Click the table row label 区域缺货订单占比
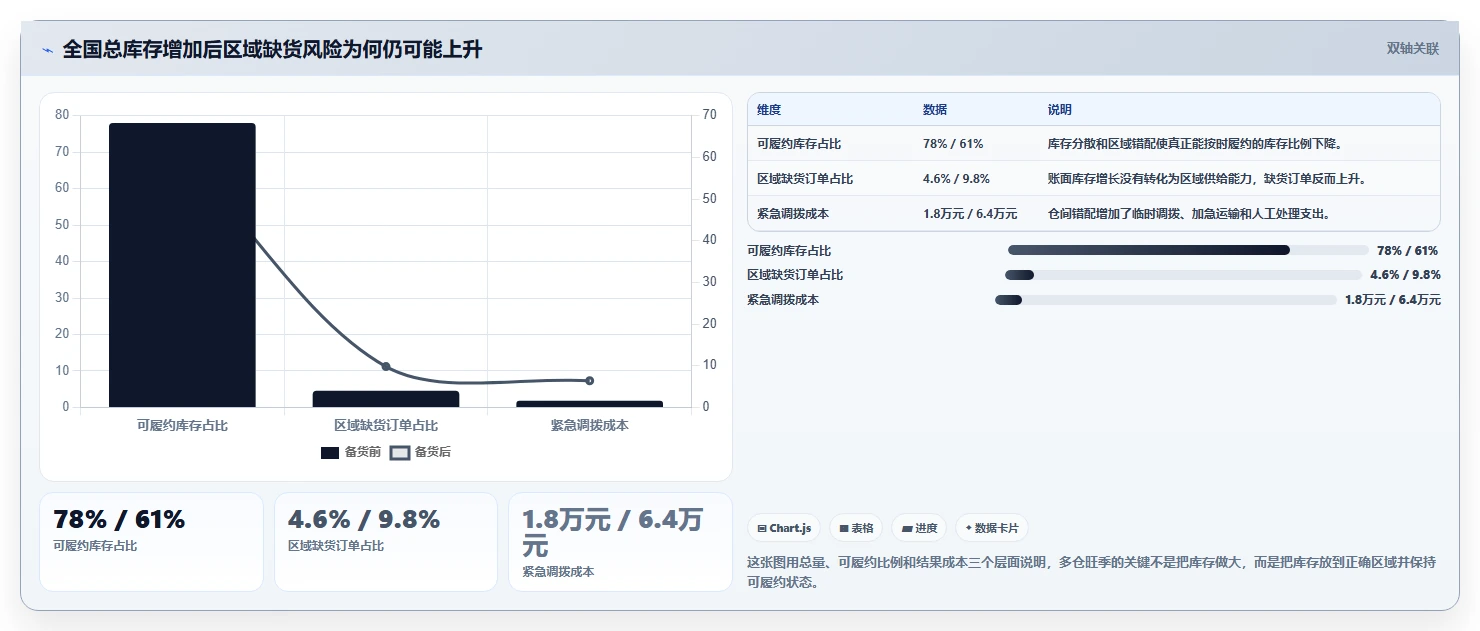 point(805,179)
